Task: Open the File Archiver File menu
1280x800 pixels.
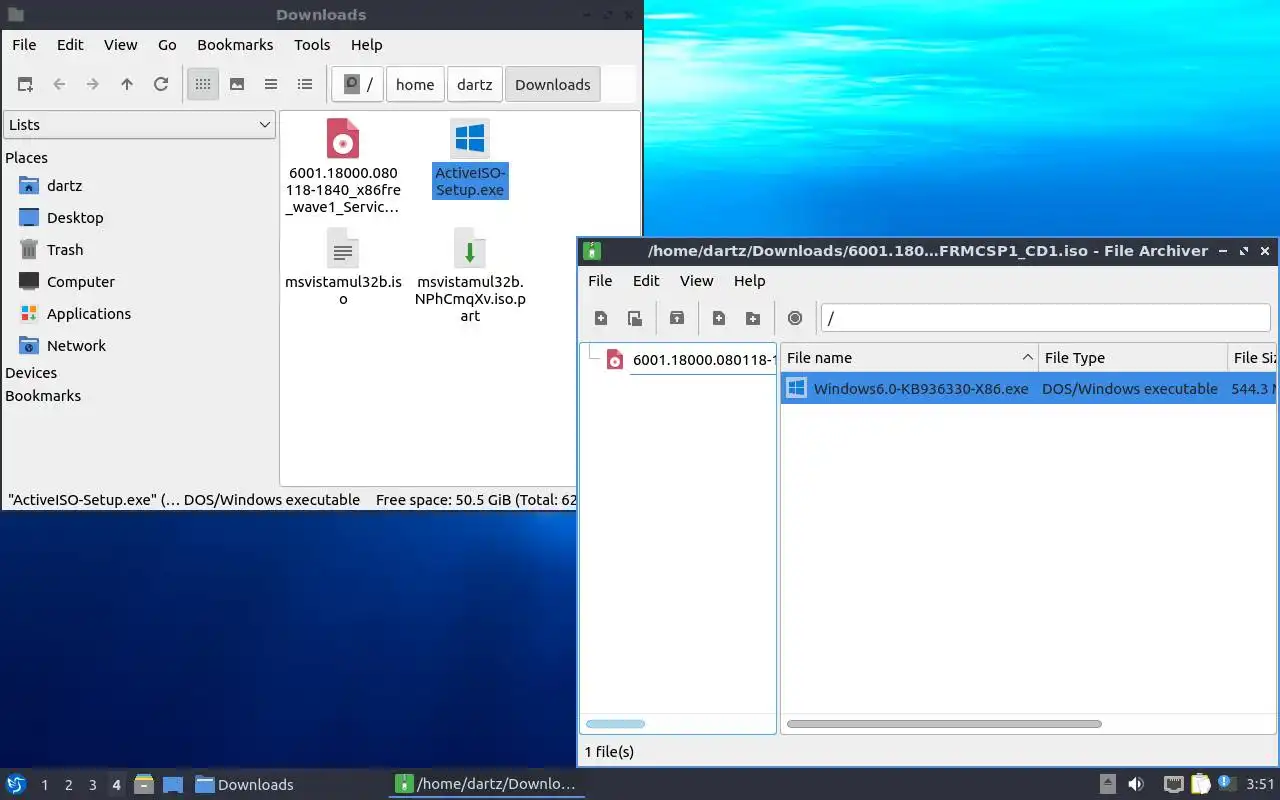Action: (x=600, y=281)
